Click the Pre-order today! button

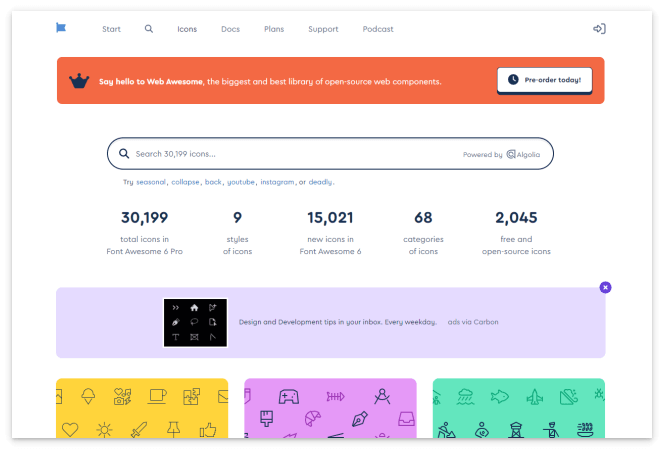(x=545, y=80)
